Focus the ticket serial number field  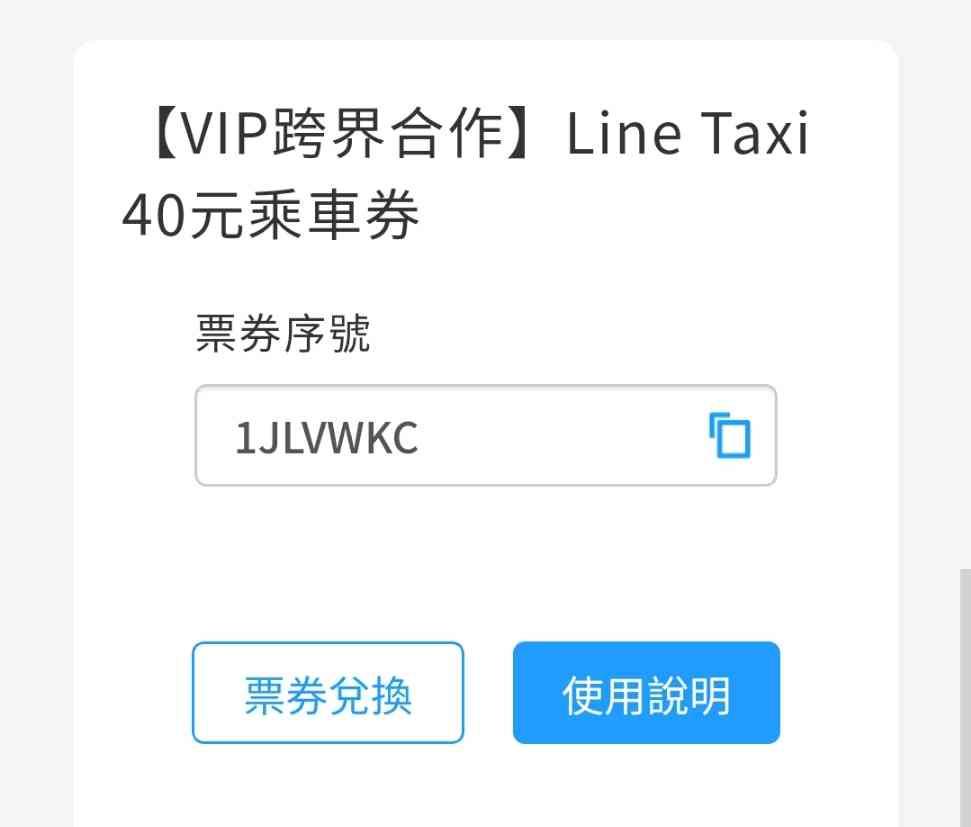click(486, 435)
